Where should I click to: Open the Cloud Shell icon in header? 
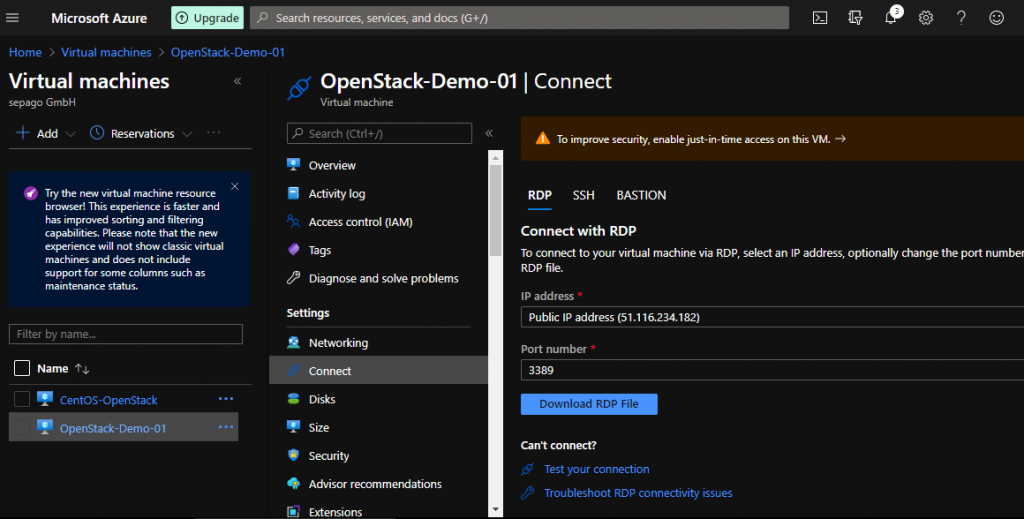(x=820, y=18)
